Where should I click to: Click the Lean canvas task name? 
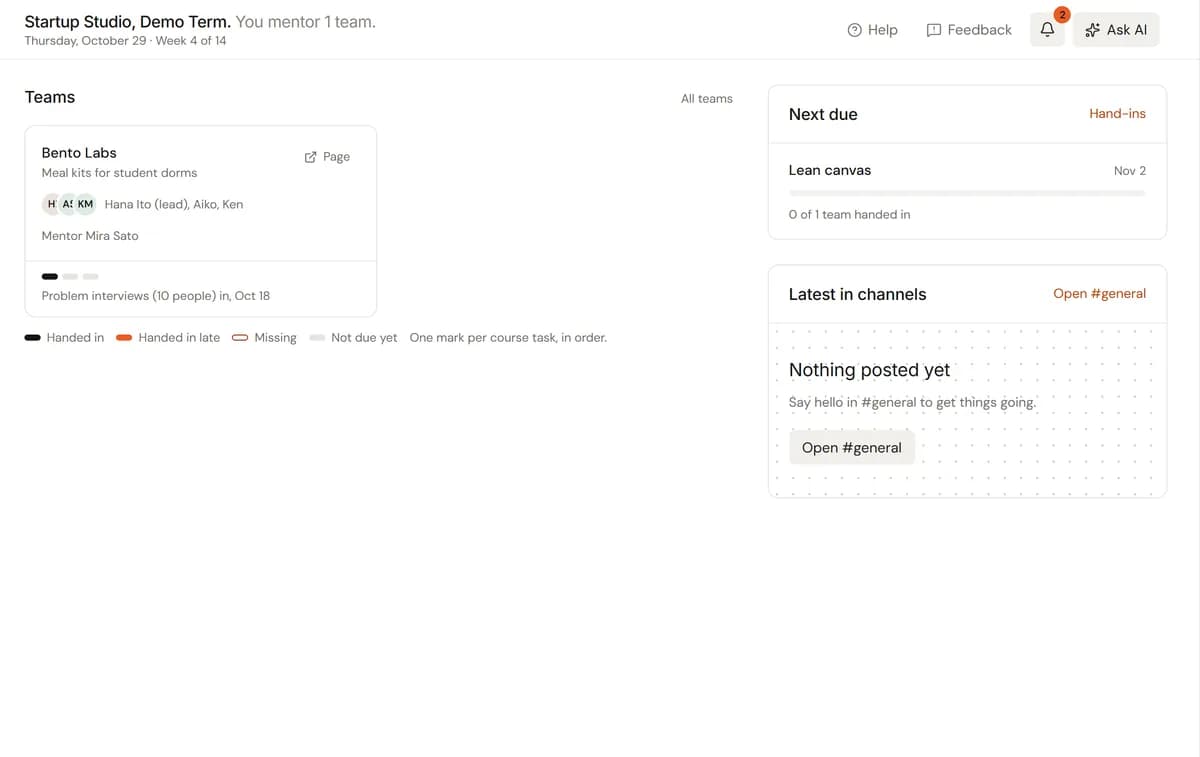[830, 170]
